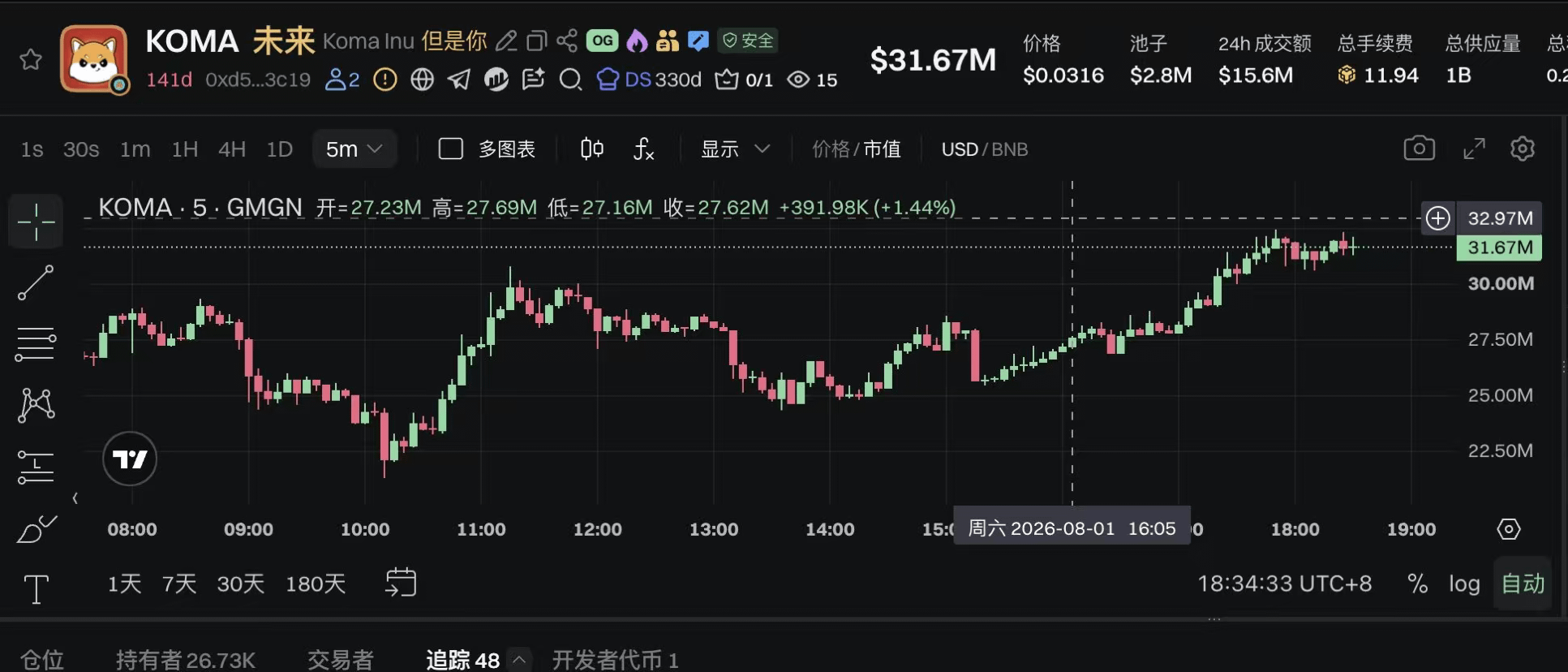
Task: Click the sparkle note icon
Action: pyautogui.click(x=533, y=80)
